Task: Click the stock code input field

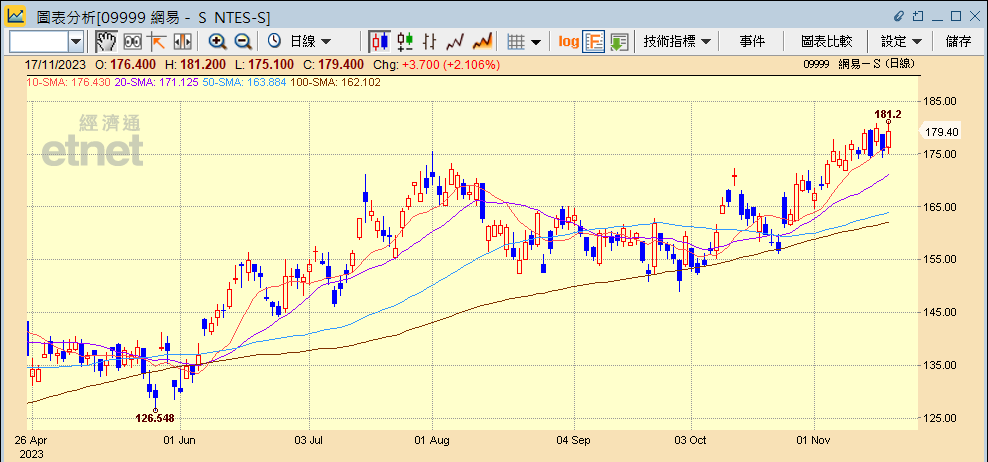Action: tap(38, 41)
